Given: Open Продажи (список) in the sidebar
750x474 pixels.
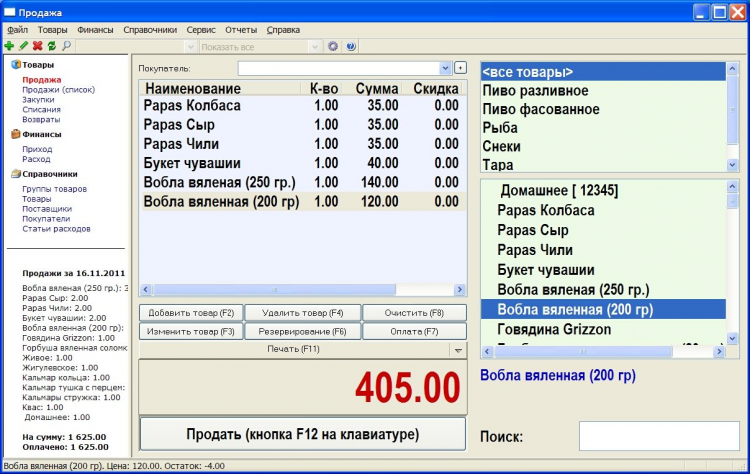Looking at the screenshot, I should click(58, 89).
